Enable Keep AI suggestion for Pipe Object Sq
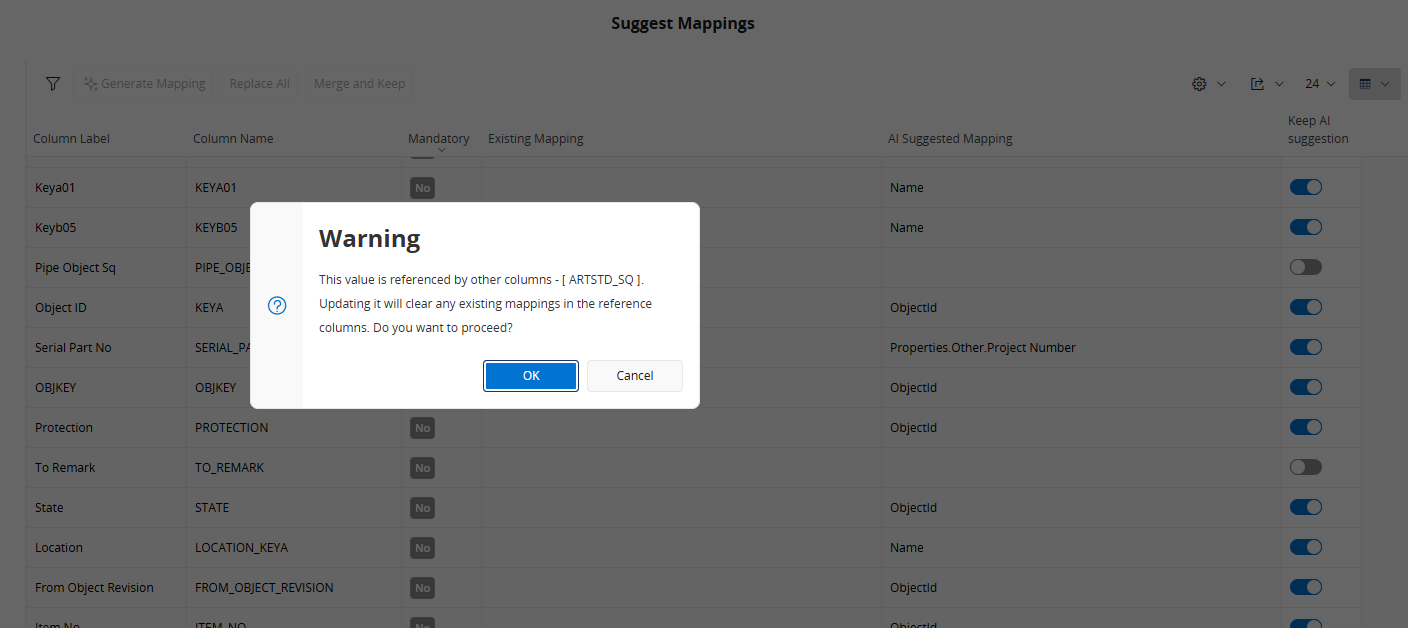The height and width of the screenshot is (628, 1408). pos(1305,267)
